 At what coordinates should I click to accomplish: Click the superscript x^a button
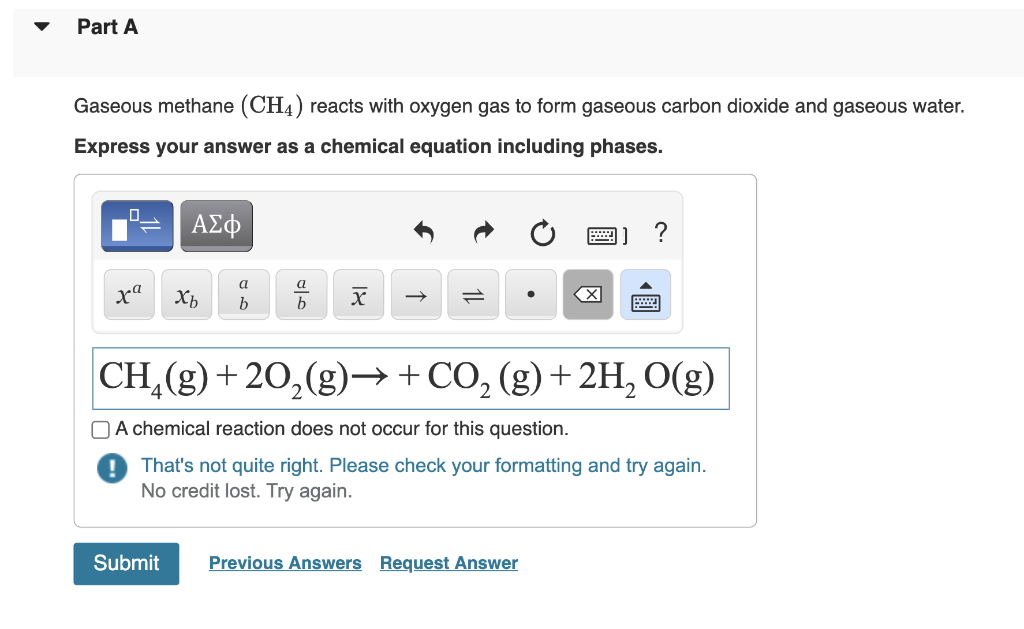pyautogui.click(x=129, y=295)
